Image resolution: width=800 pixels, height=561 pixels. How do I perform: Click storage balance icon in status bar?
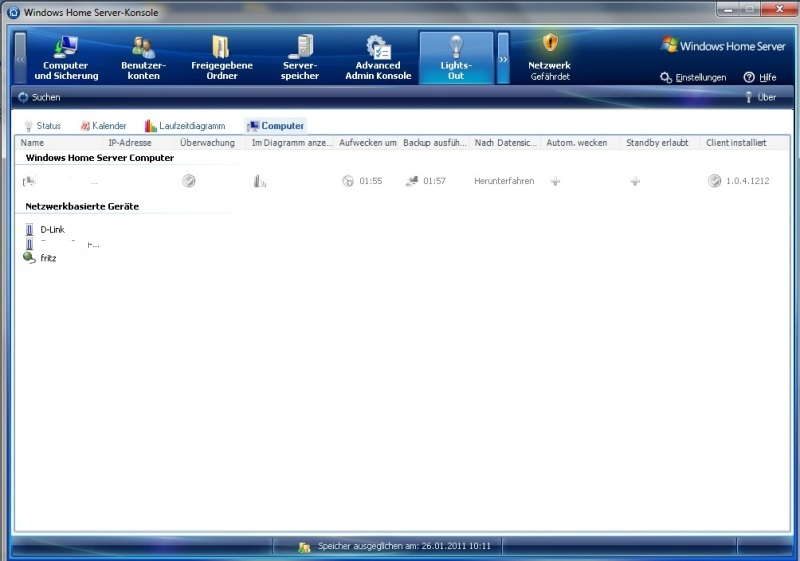pyautogui.click(x=304, y=547)
